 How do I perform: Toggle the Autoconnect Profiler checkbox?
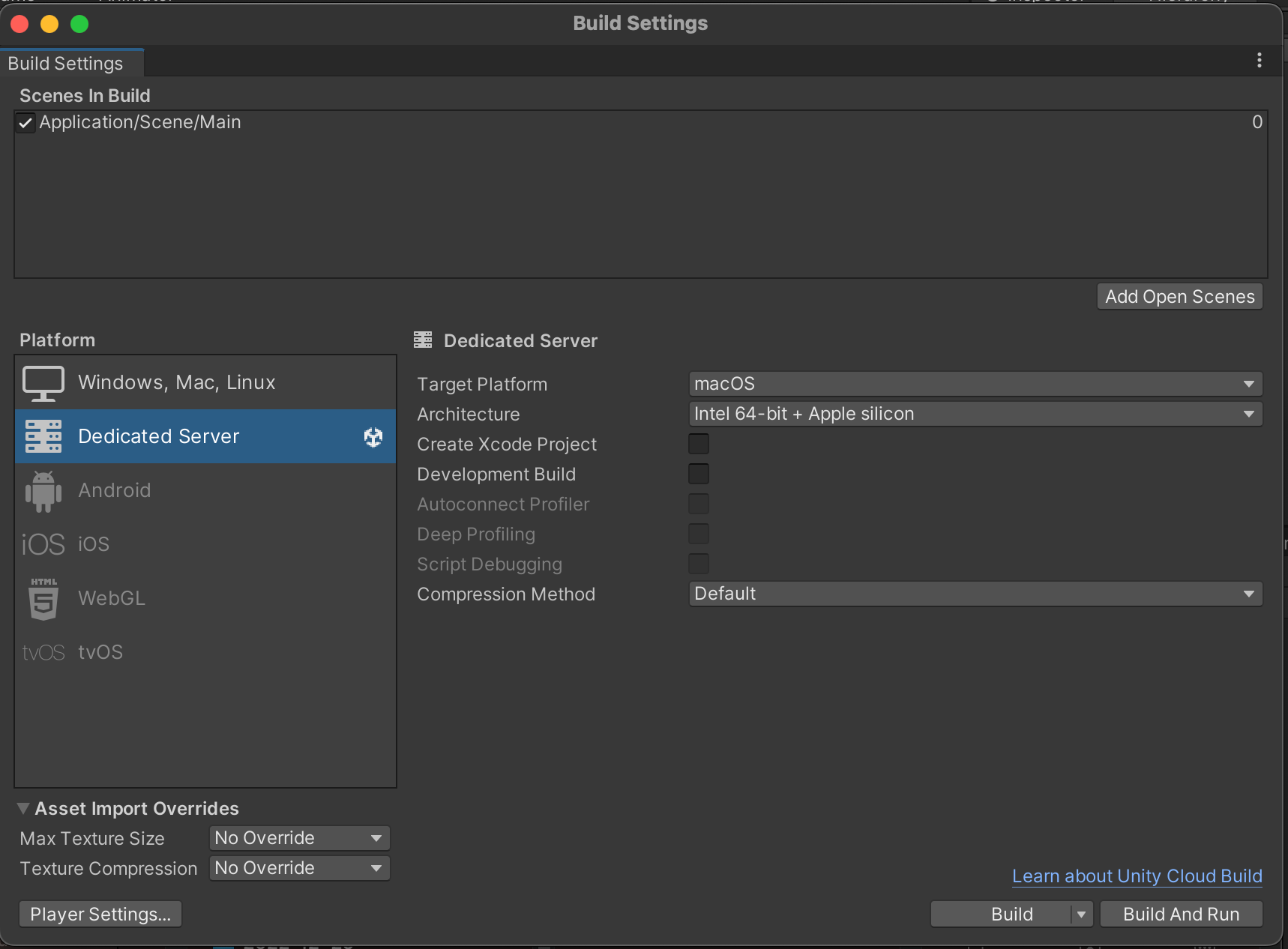[699, 504]
